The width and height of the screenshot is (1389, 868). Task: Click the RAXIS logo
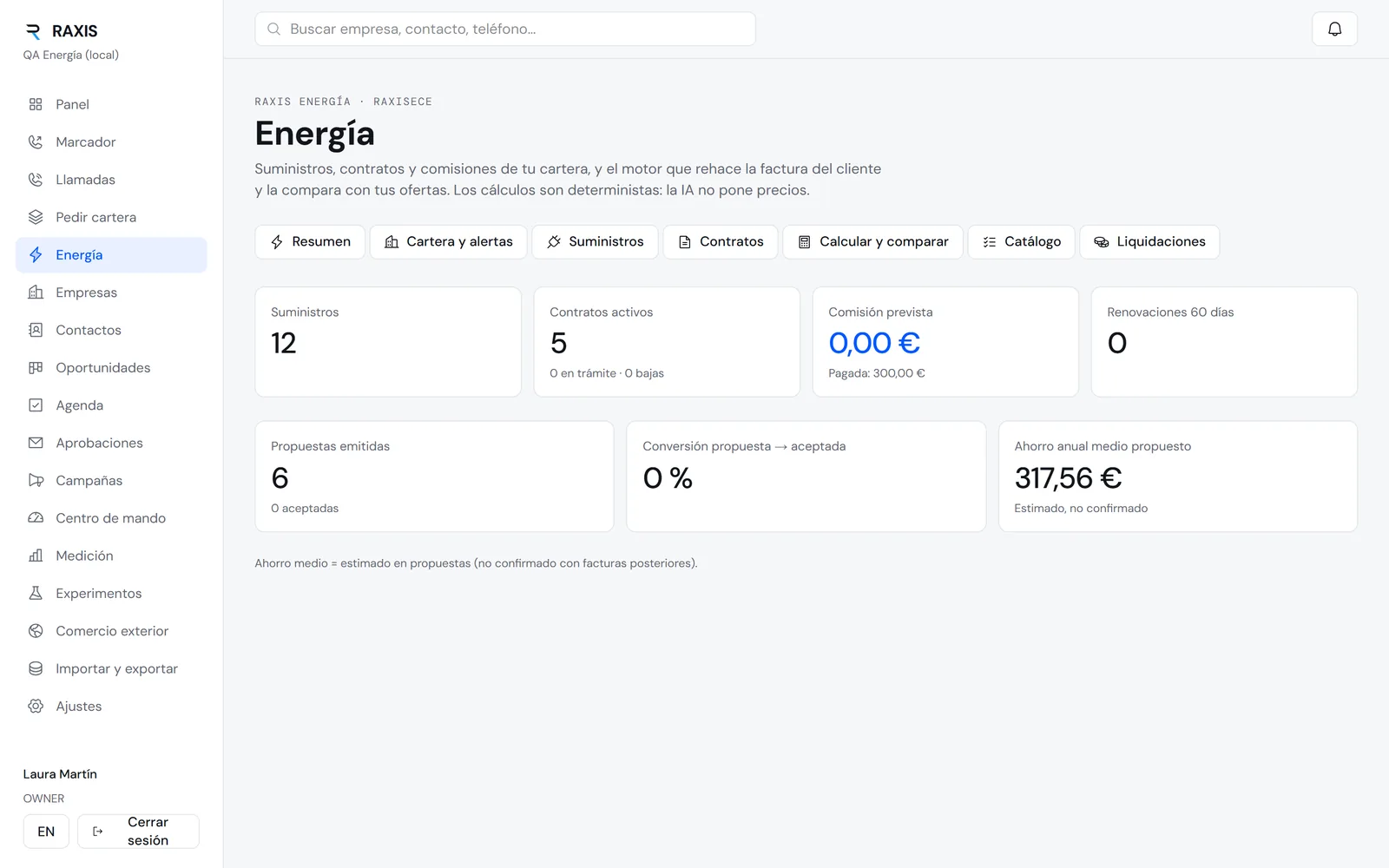pyautogui.click(x=61, y=31)
